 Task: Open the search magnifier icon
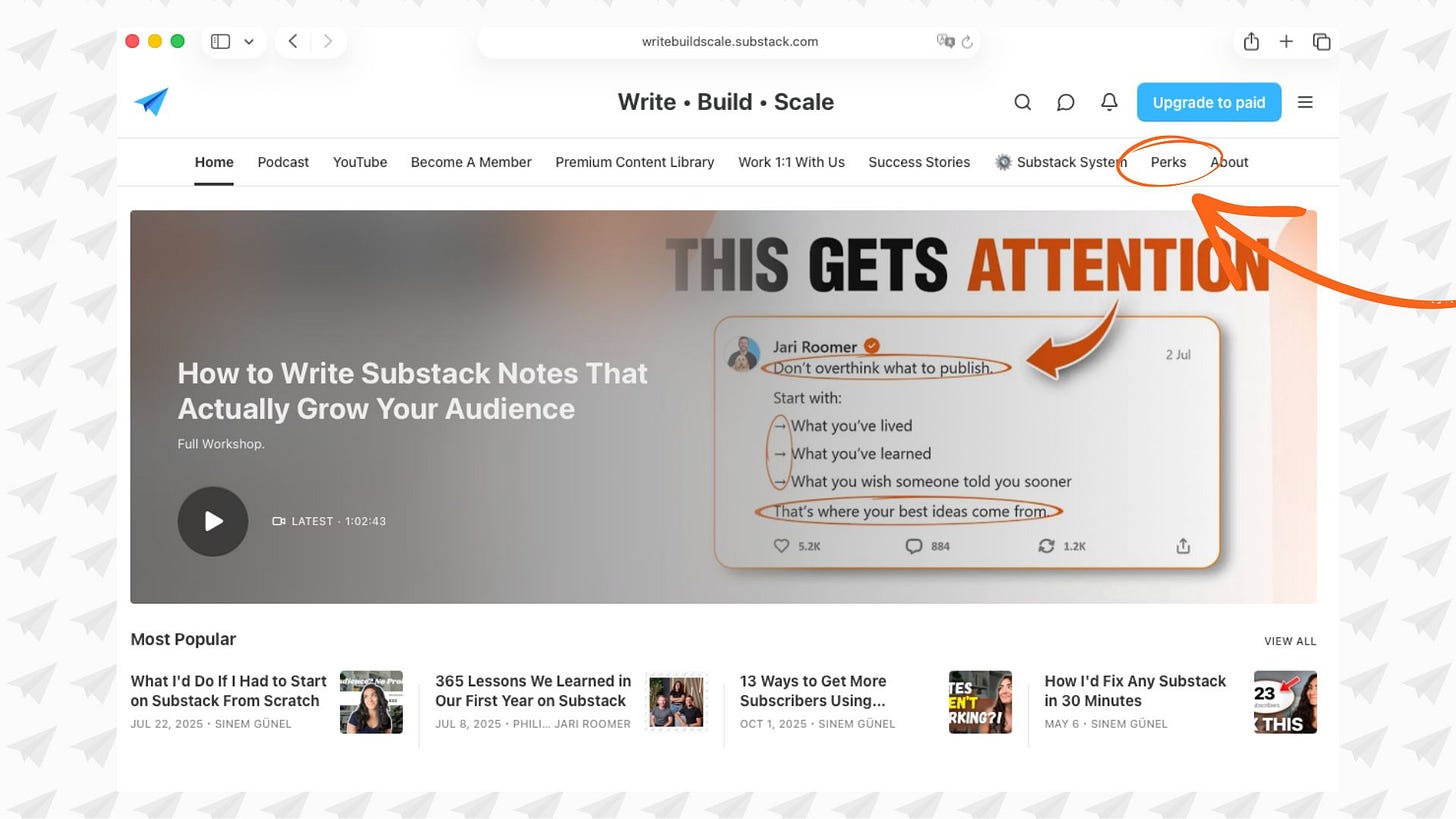coord(1022,102)
